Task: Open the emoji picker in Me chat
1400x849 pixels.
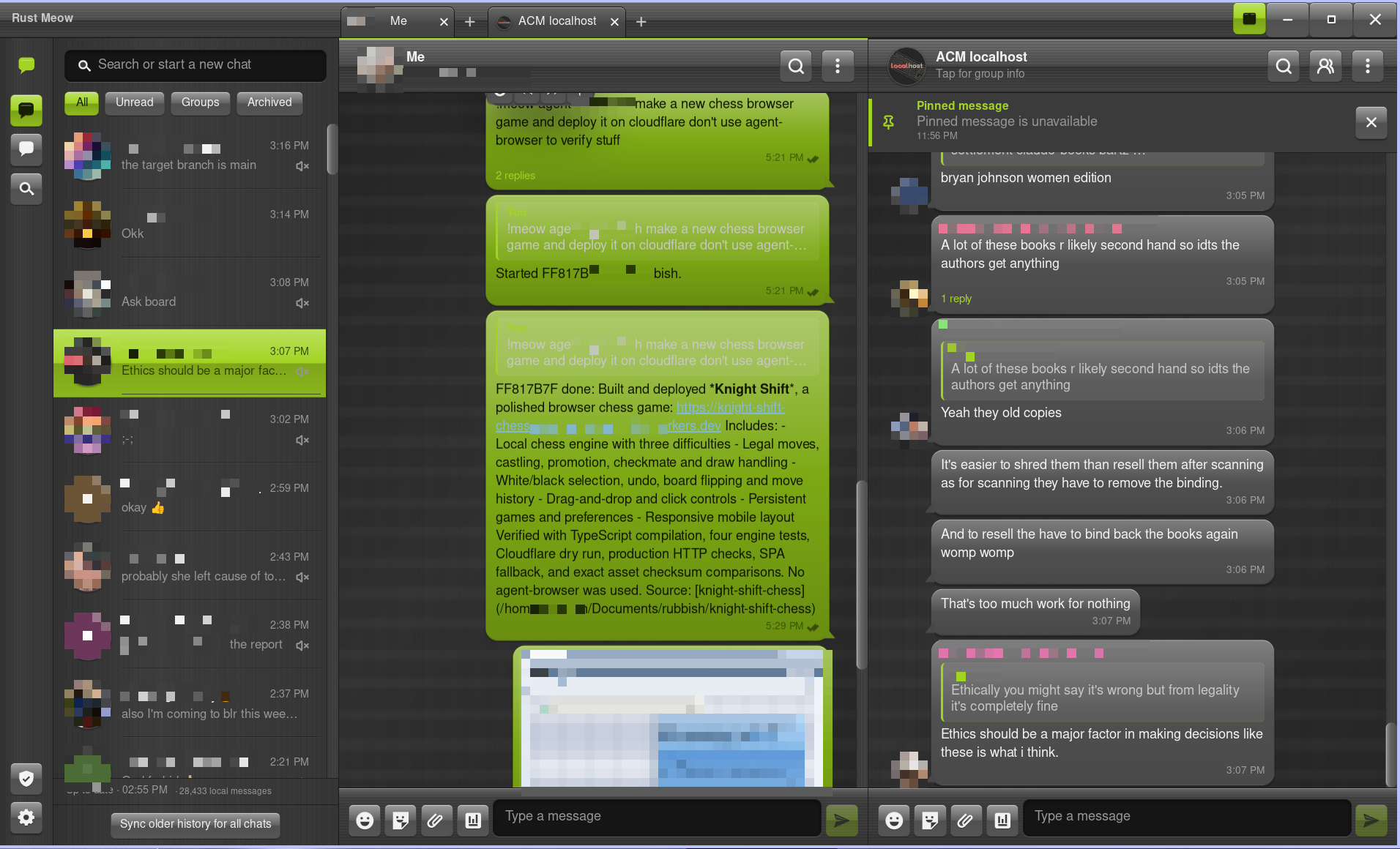Action: pos(365,820)
